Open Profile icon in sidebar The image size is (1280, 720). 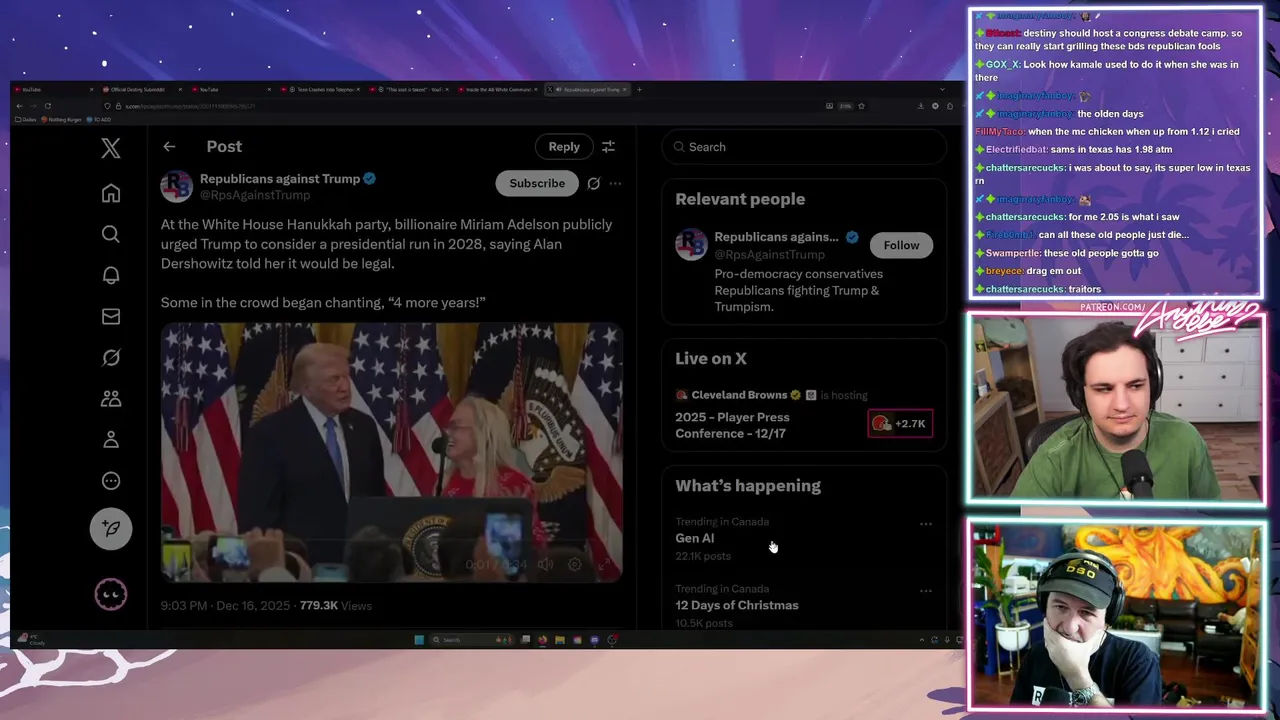[x=111, y=439]
